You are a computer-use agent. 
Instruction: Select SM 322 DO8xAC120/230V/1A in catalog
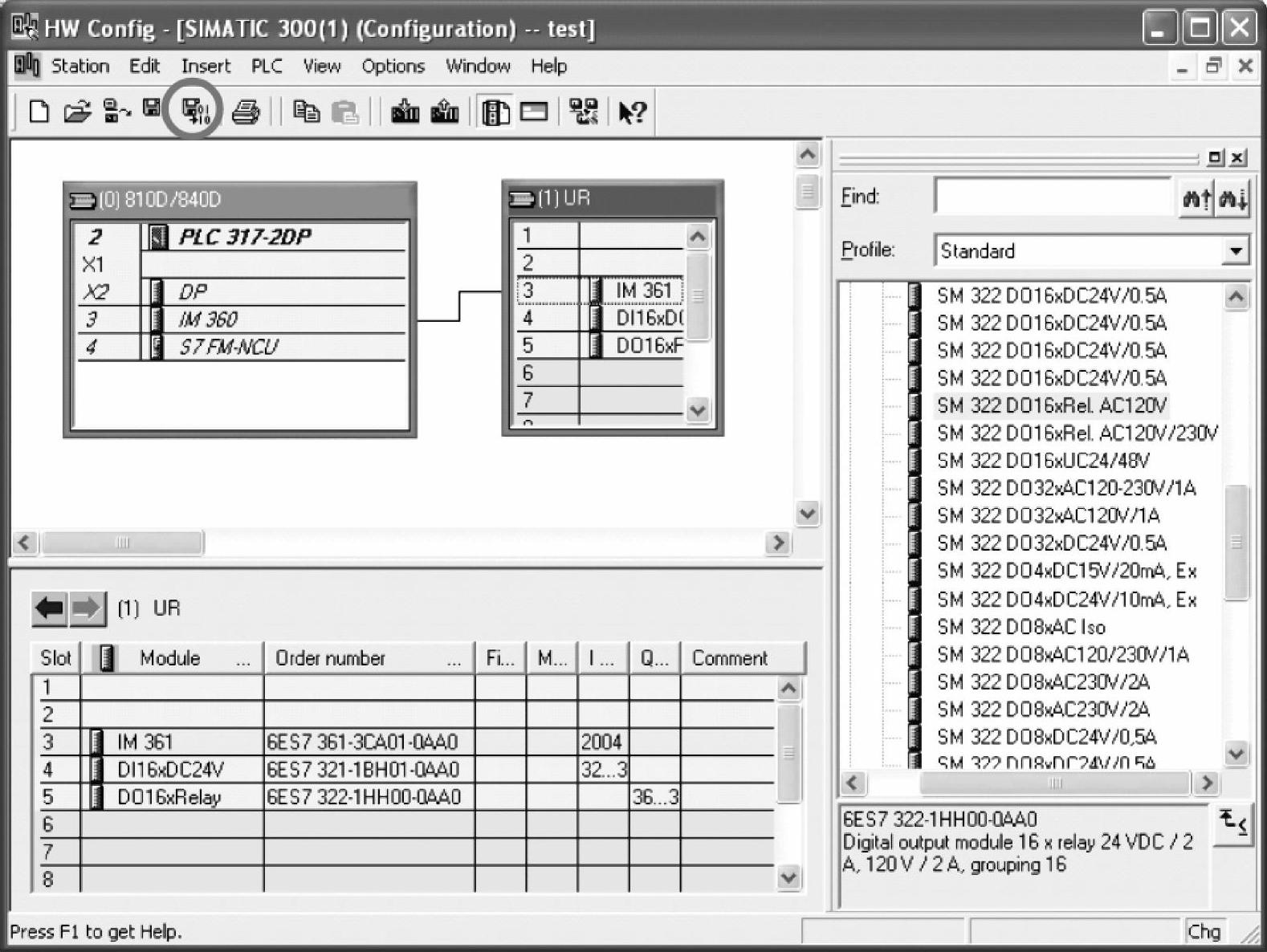pos(1062,654)
